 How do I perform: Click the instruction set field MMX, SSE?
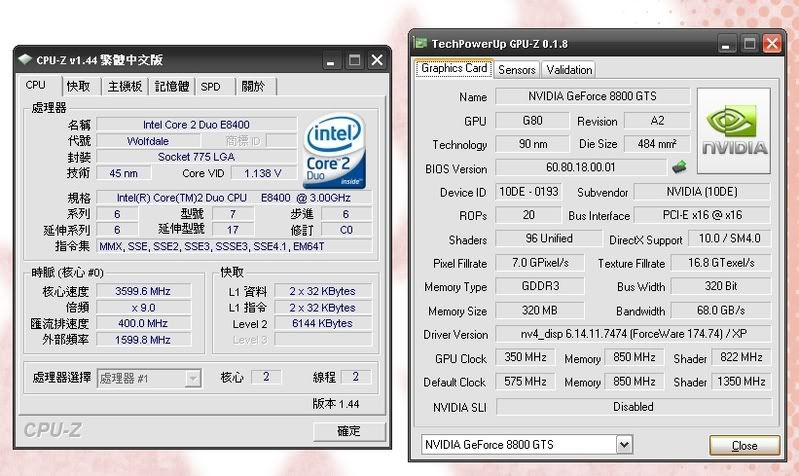pyautogui.click(x=234, y=247)
